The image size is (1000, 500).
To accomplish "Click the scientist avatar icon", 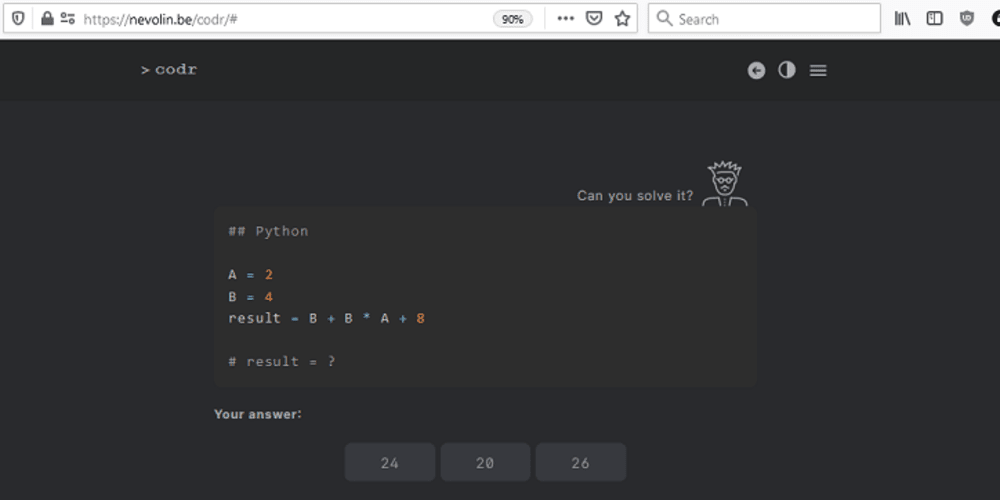I will [x=725, y=184].
